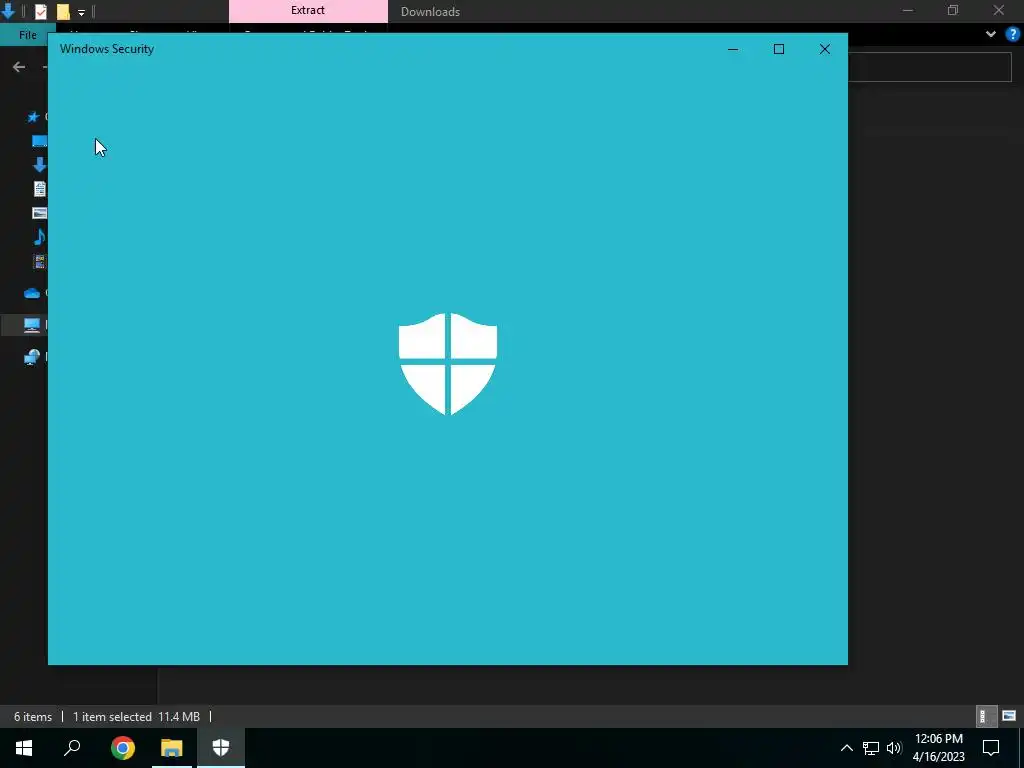Show hidden tray icons chevron

tap(846, 748)
